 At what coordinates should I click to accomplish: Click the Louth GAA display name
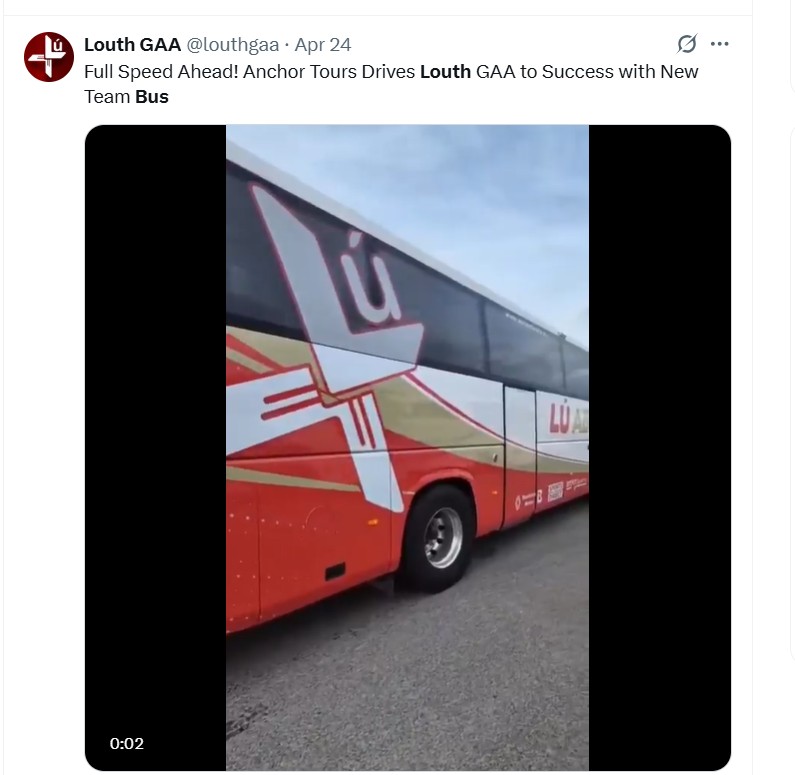tap(132, 45)
